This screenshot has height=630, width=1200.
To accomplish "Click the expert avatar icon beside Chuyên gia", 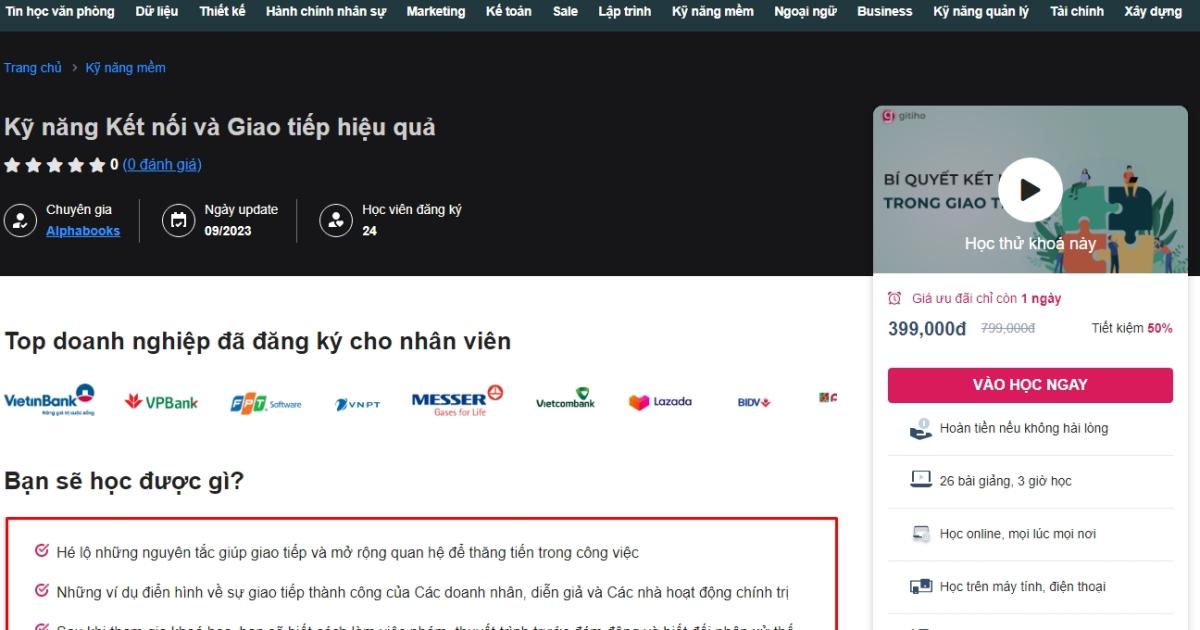I will [20, 221].
